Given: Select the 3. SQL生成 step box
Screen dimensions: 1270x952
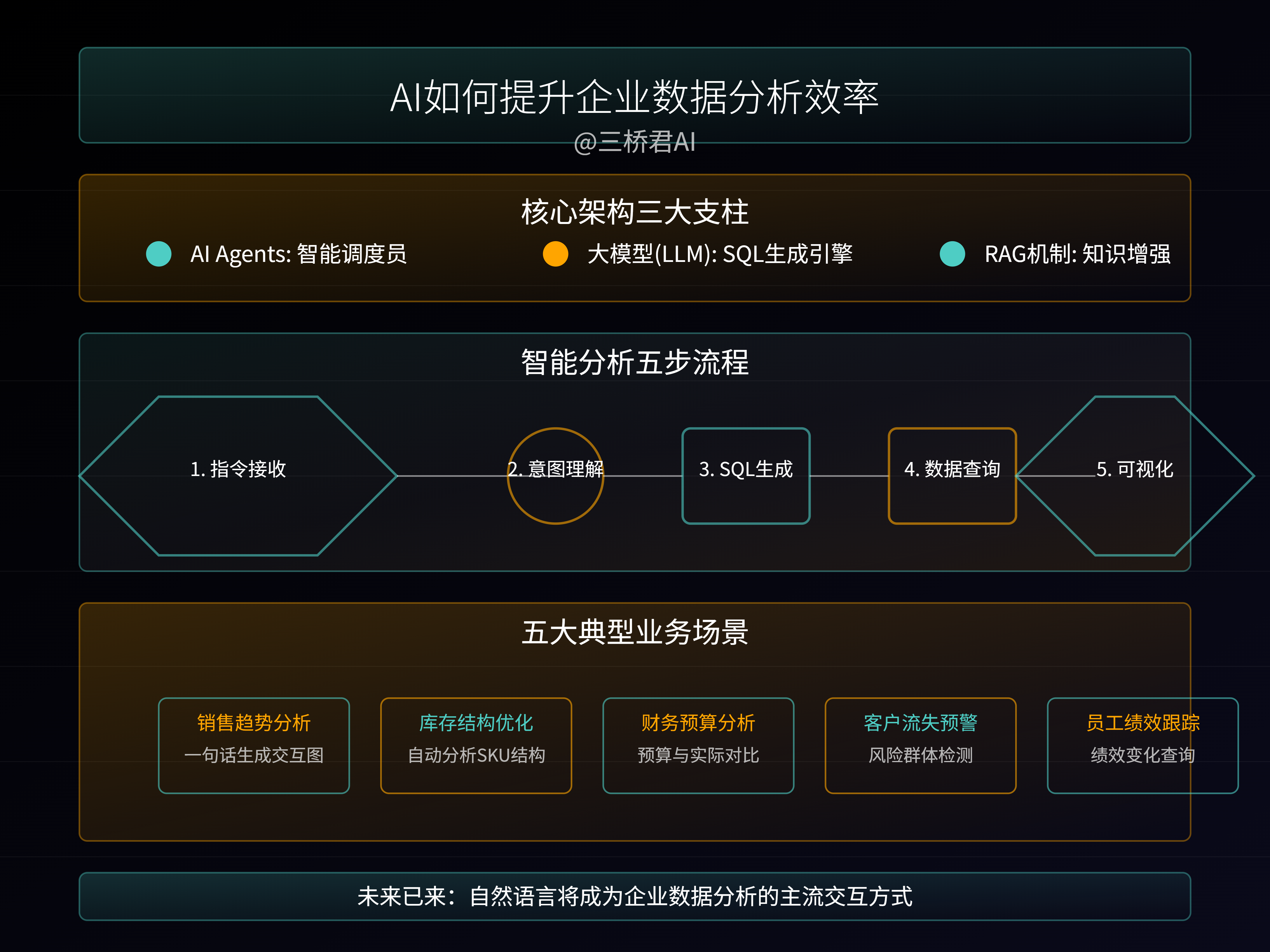Looking at the screenshot, I should point(746,476).
